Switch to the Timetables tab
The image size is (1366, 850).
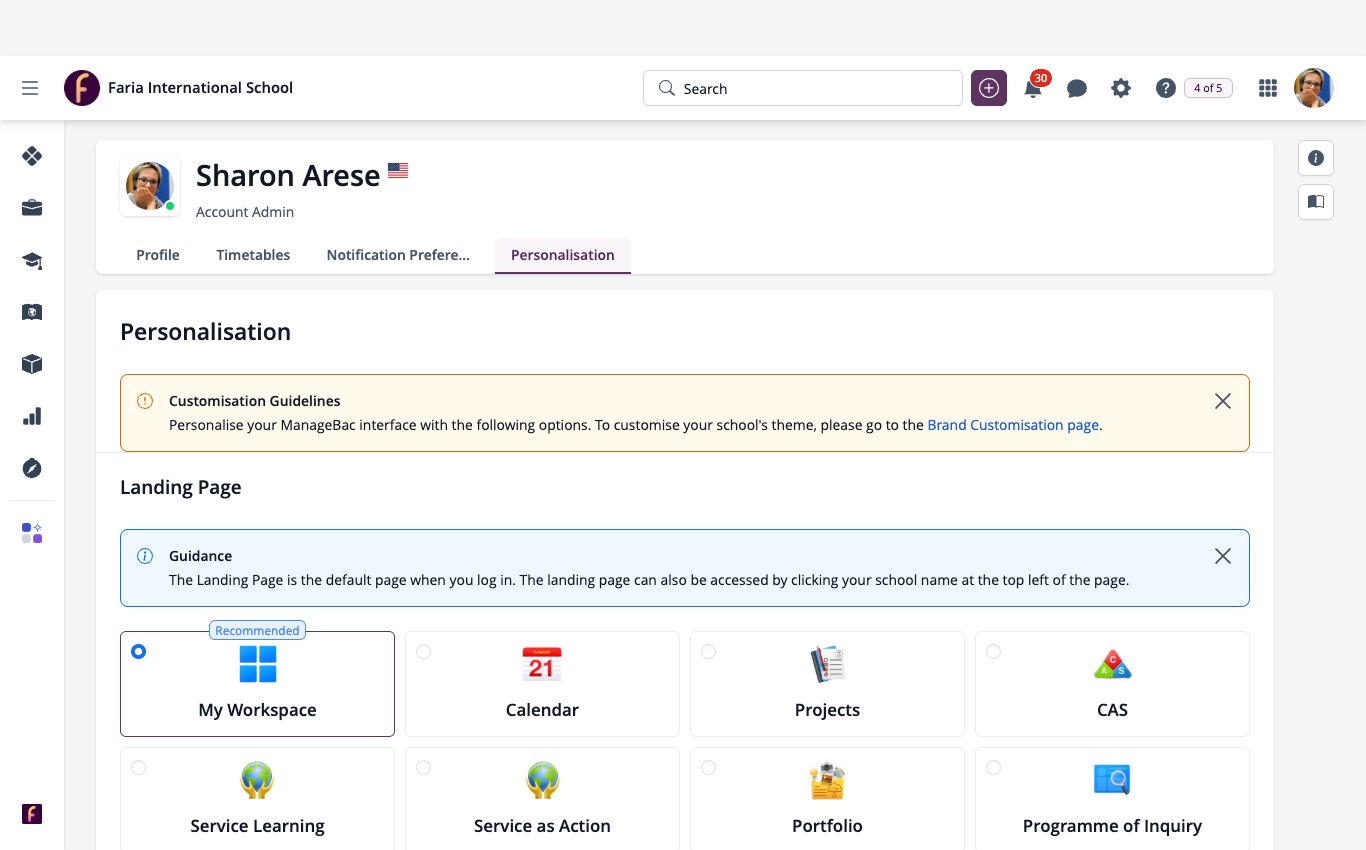point(253,255)
